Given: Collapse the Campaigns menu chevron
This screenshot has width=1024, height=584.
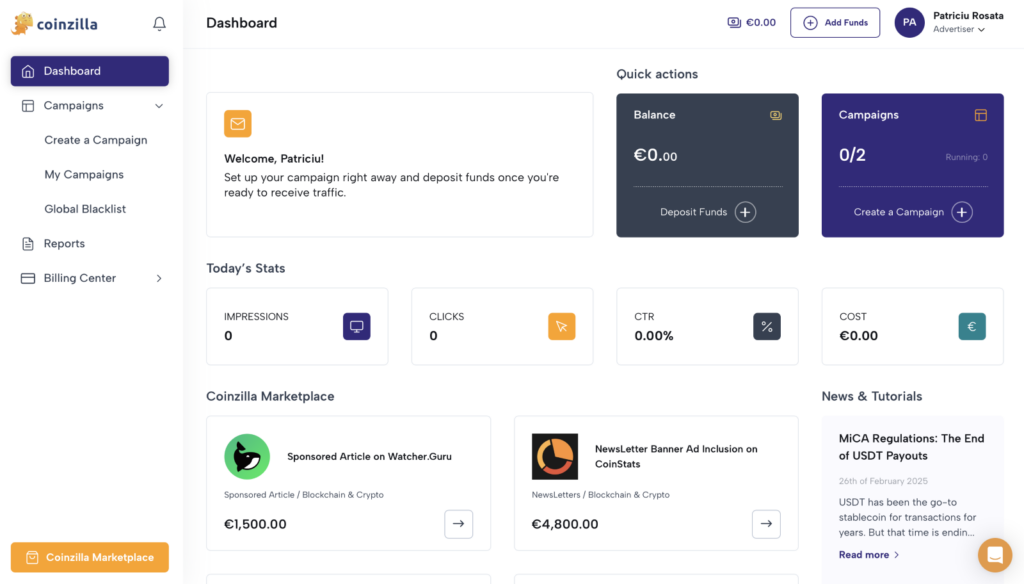Looking at the screenshot, I should (159, 106).
